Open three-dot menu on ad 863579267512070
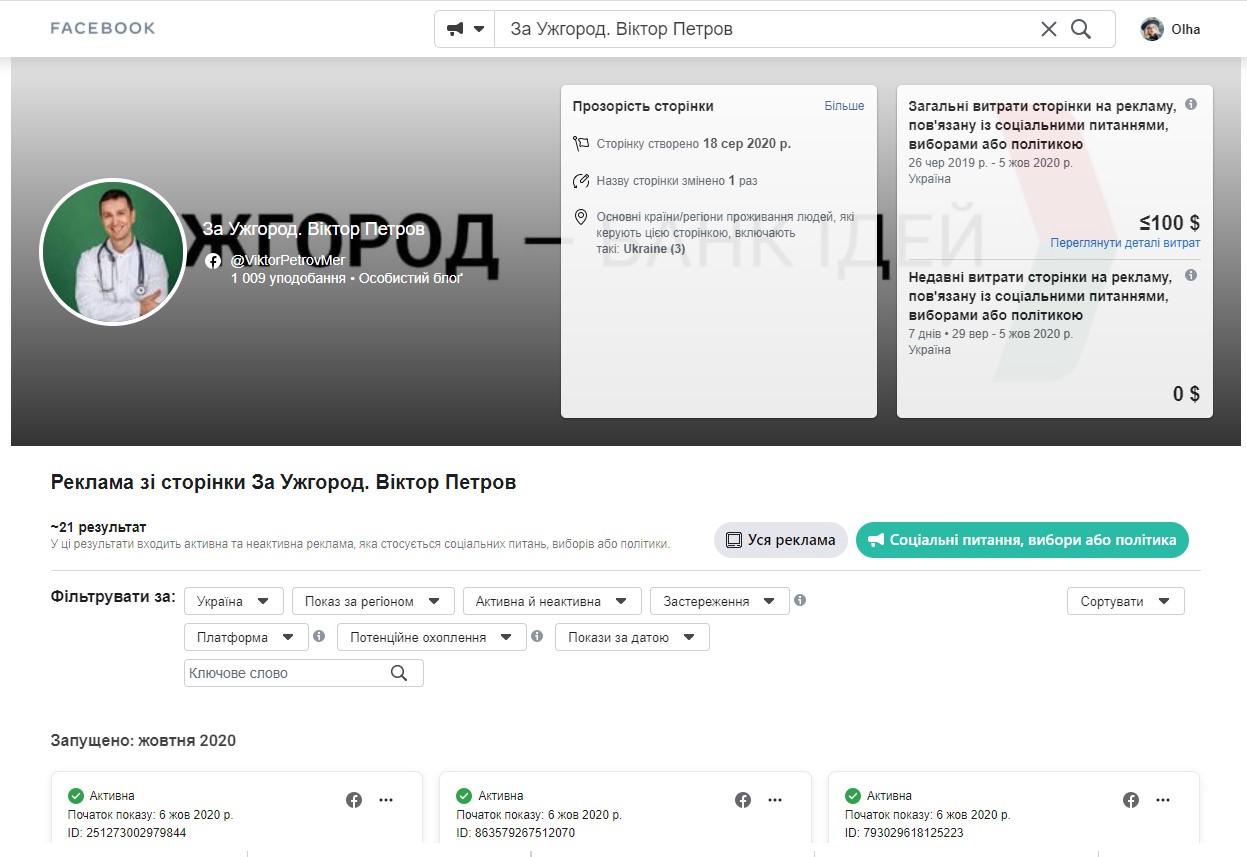Viewport: 1247px width, 857px height. tap(775, 800)
